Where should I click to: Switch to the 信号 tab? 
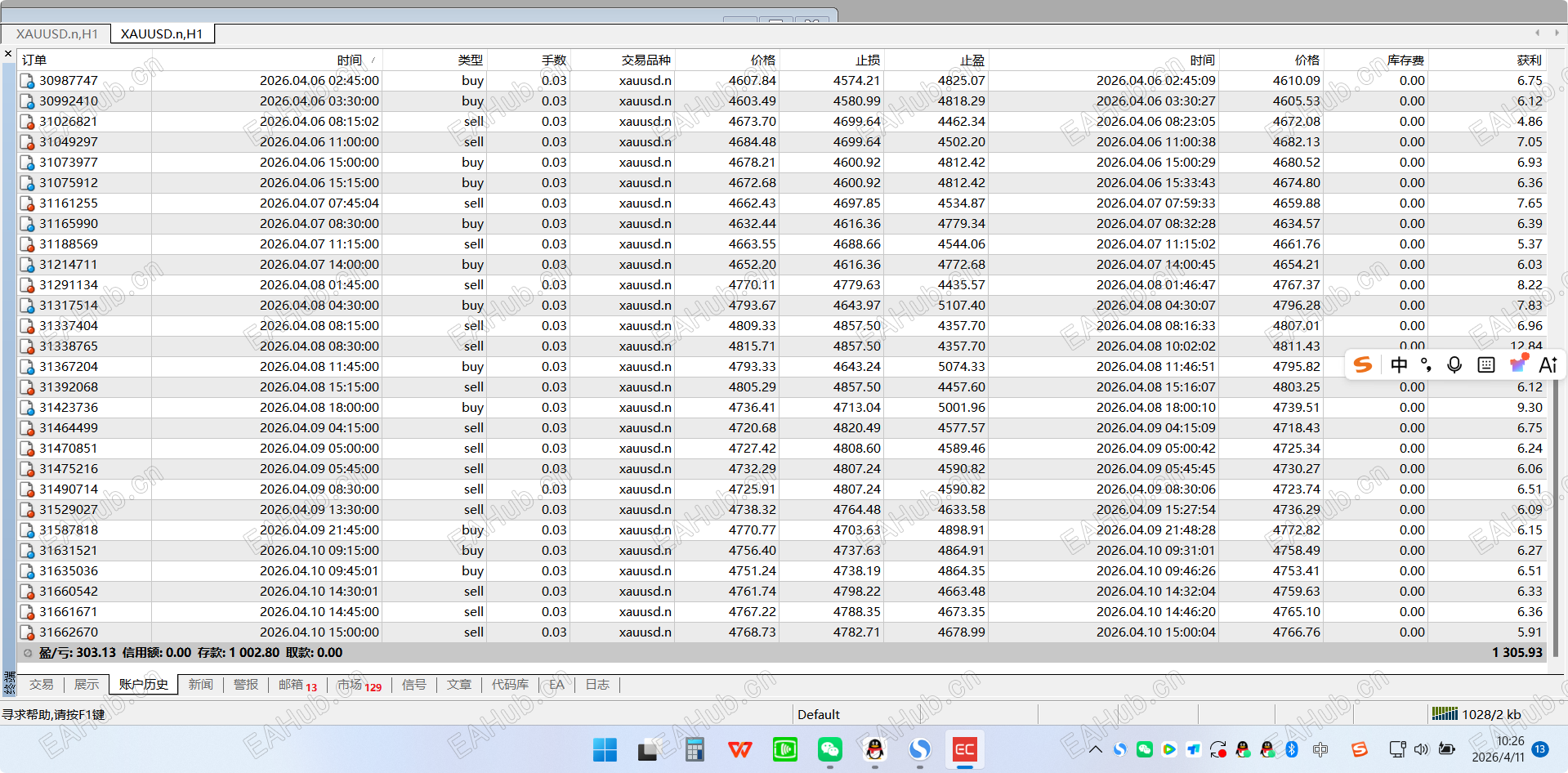(414, 685)
